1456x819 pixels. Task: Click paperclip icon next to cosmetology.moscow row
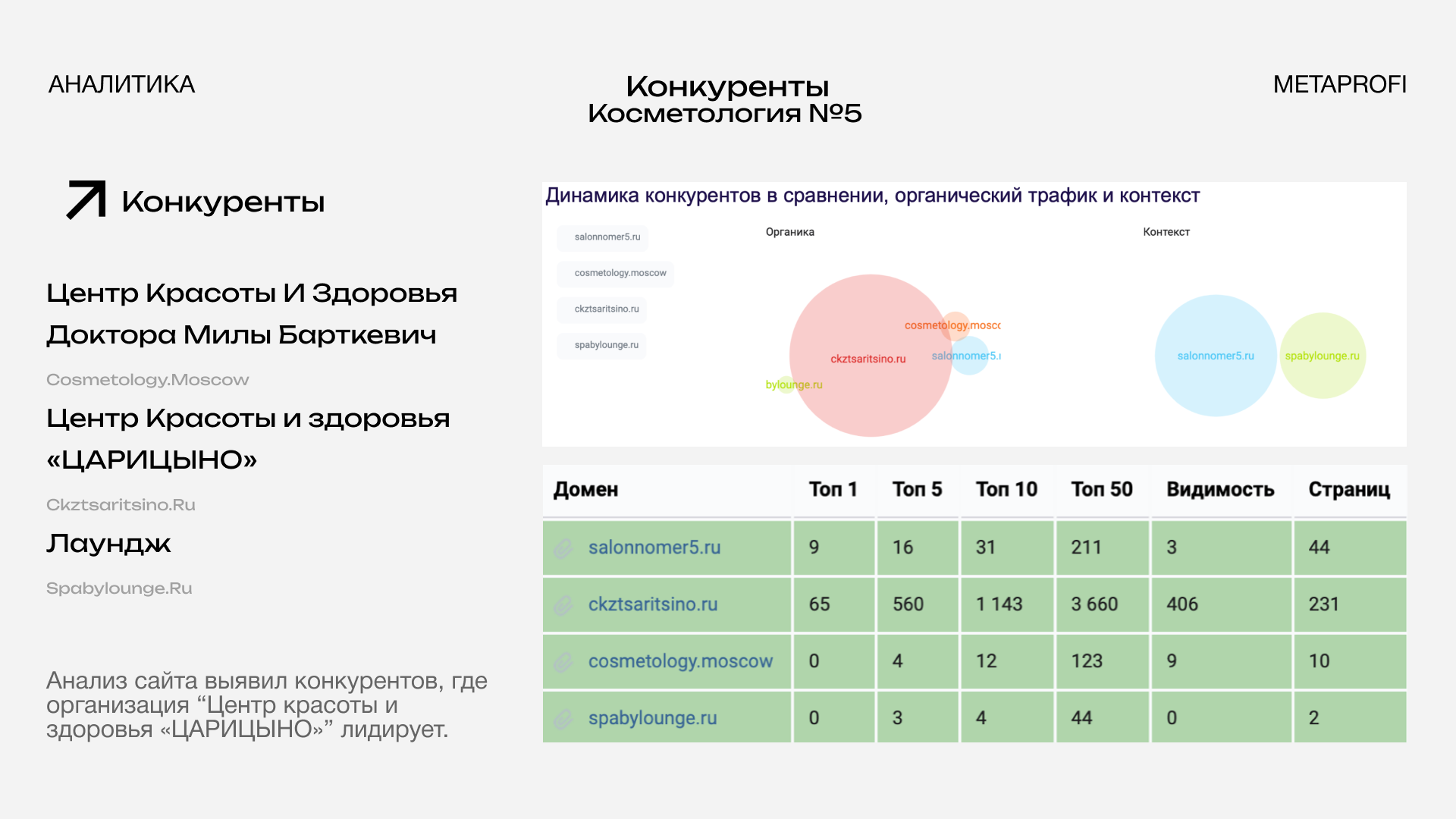click(x=563, y=661)
